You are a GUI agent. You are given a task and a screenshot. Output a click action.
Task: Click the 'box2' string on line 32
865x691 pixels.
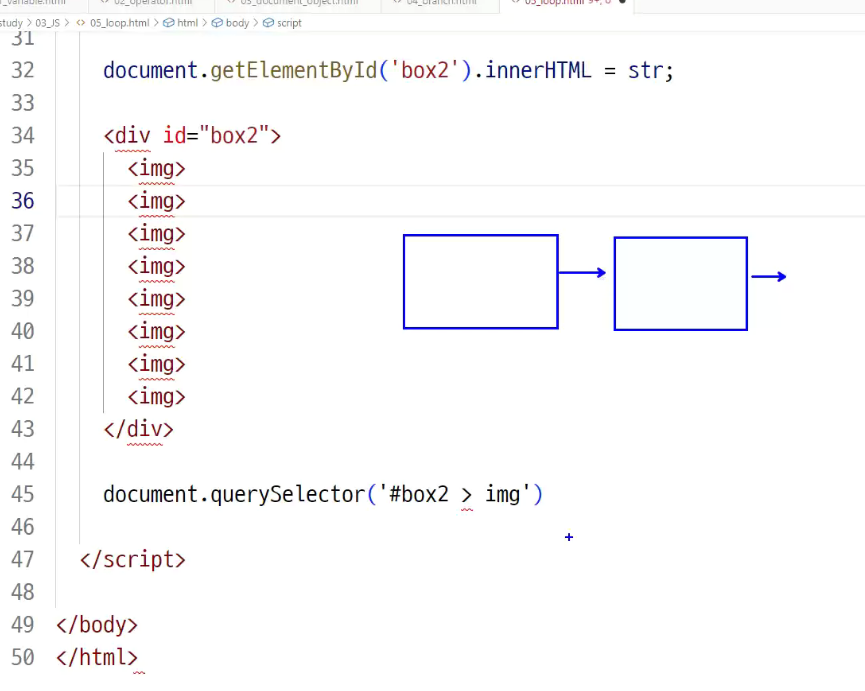coord(424,71)
